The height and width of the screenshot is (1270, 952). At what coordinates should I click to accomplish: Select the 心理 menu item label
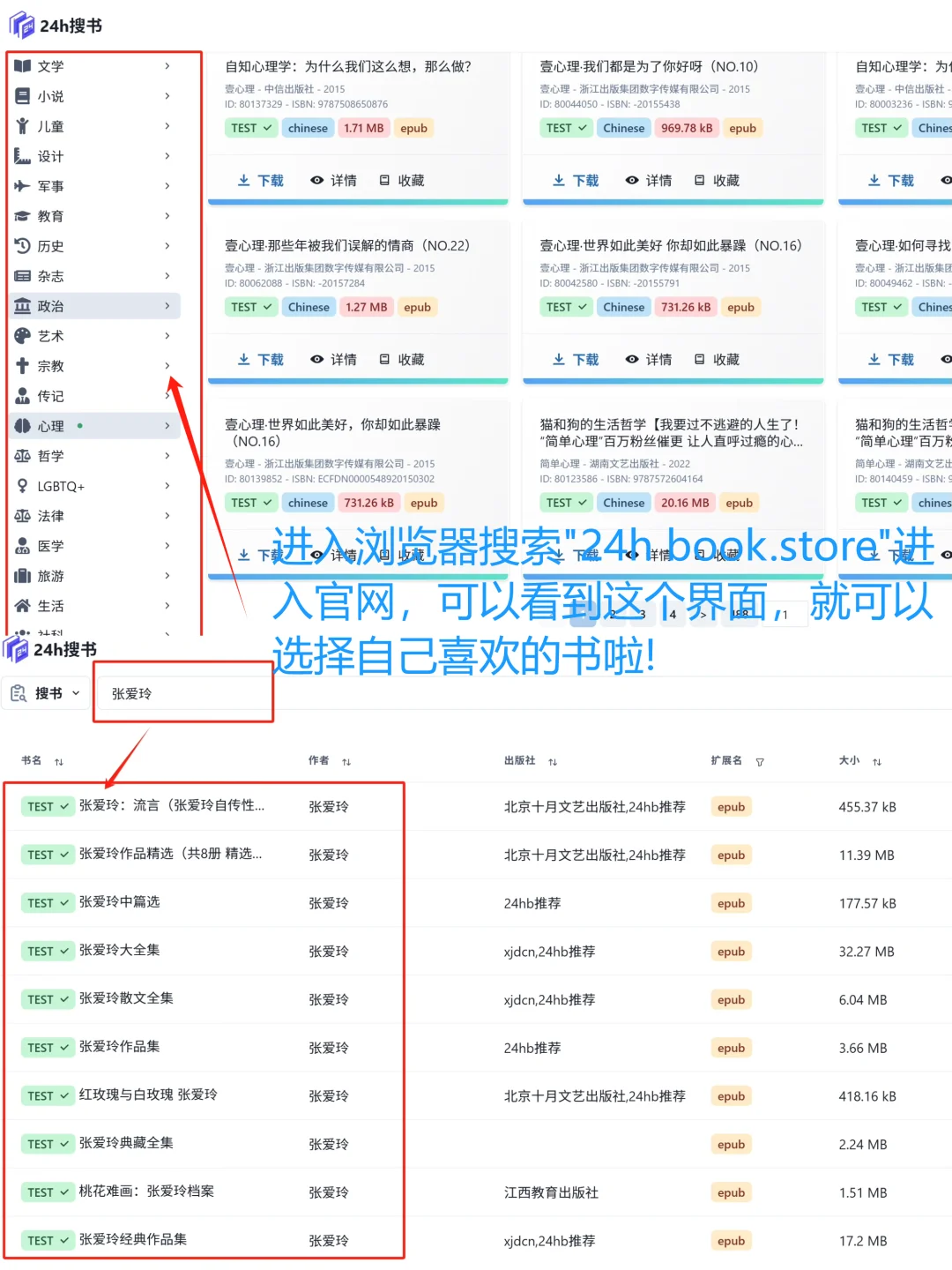[x=51, y=426]
